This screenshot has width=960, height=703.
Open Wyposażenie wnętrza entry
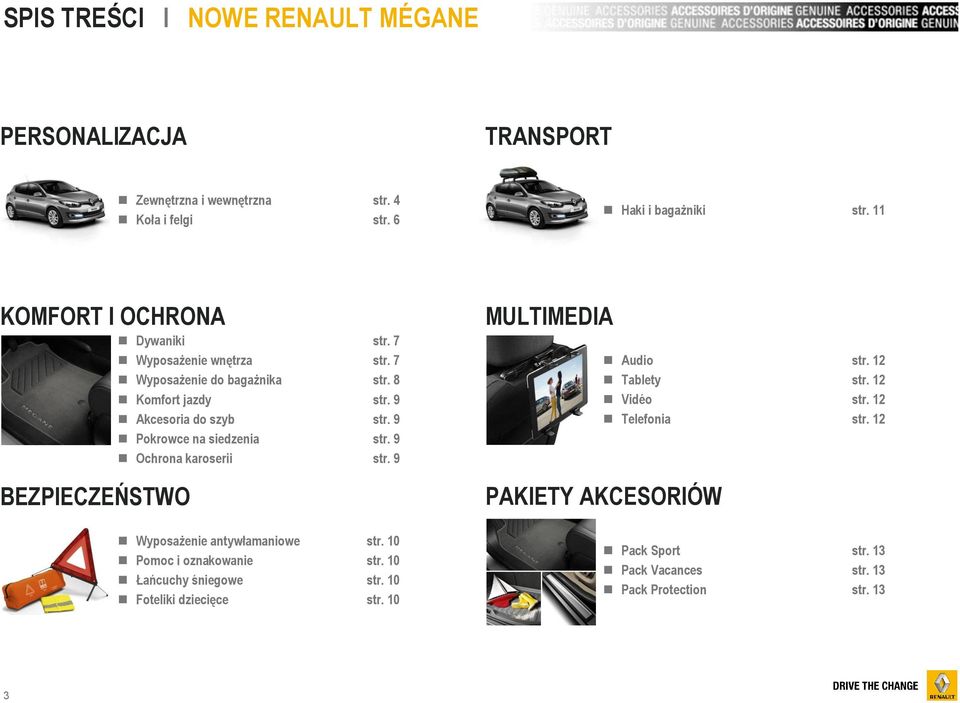pos(193,361)
